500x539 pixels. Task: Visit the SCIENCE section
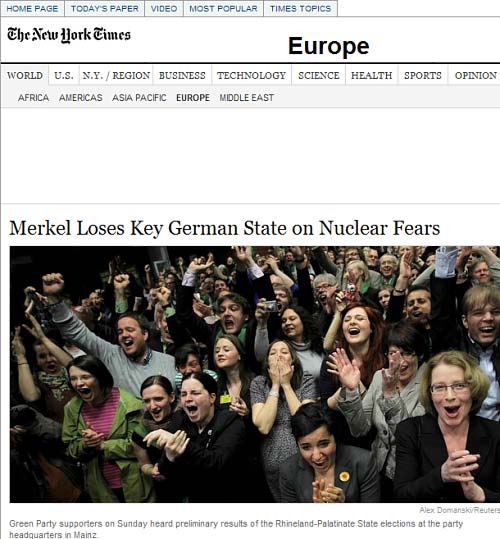[319, 75]
